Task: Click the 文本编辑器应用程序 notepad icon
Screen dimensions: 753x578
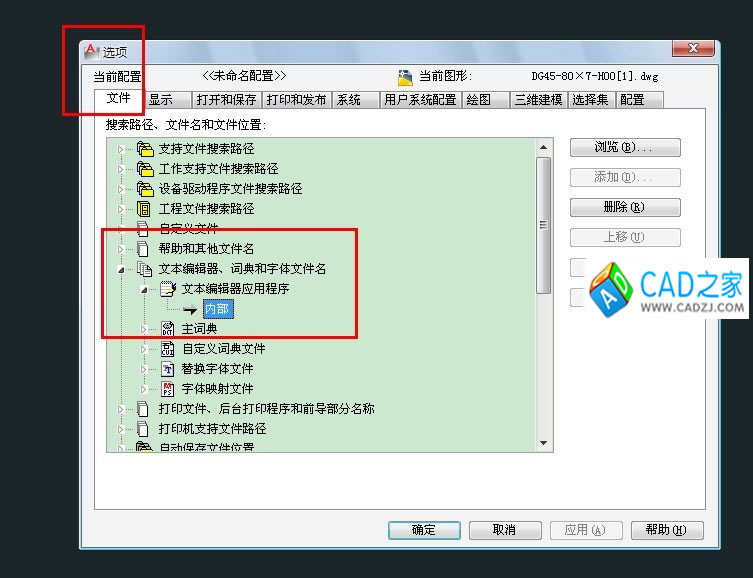Action: tap(168, 289)
